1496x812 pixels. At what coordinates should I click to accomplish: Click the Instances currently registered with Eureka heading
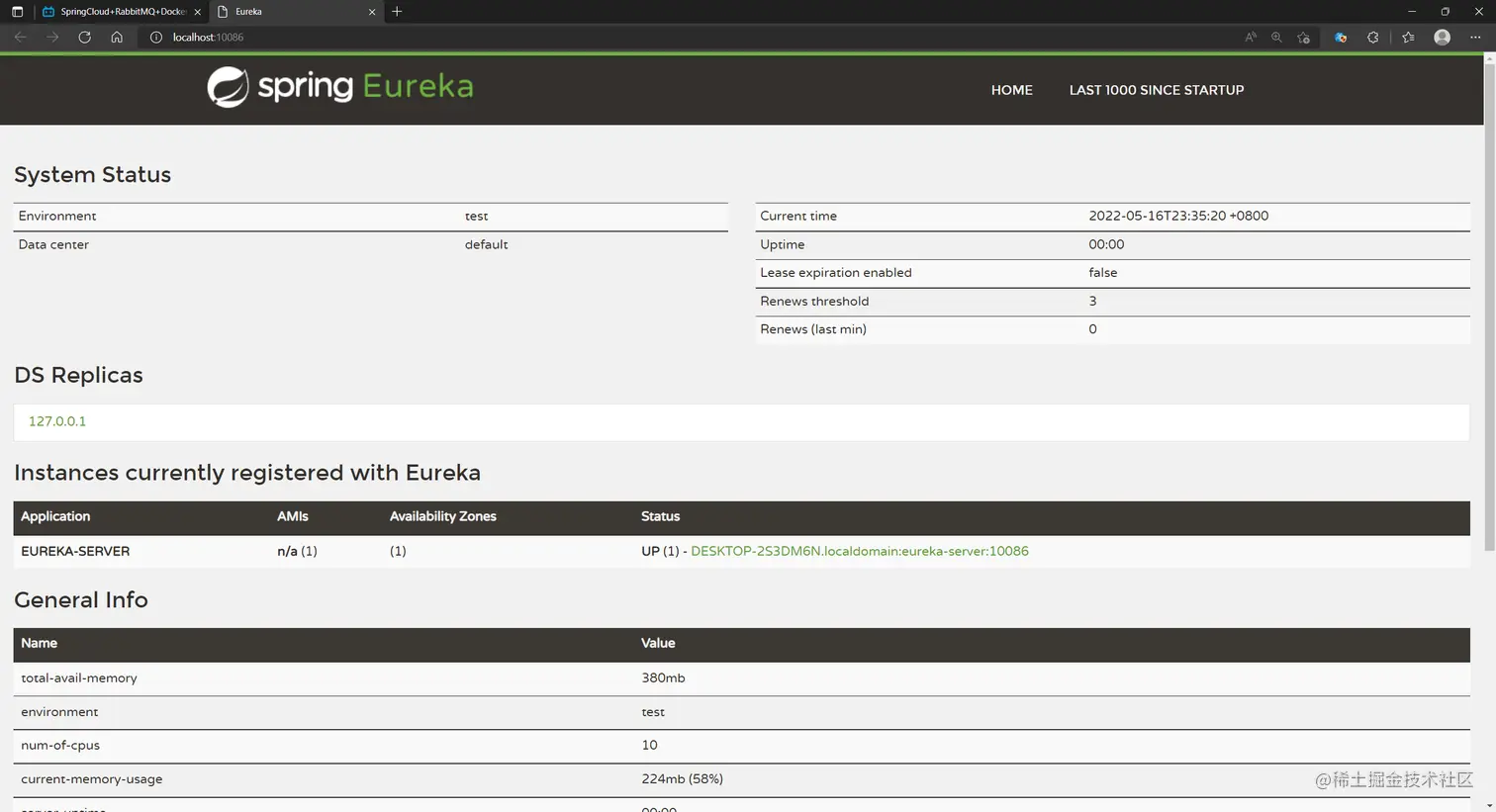247,473
